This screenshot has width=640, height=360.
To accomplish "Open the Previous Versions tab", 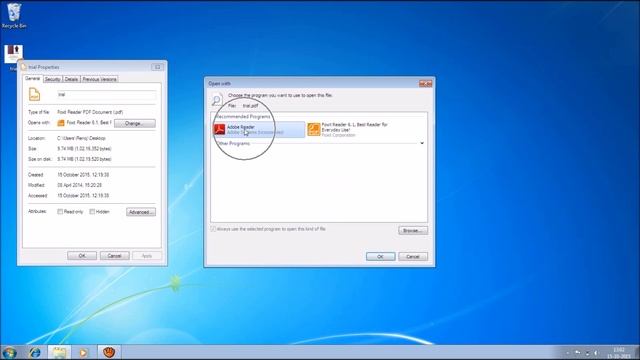I will 100,79.
